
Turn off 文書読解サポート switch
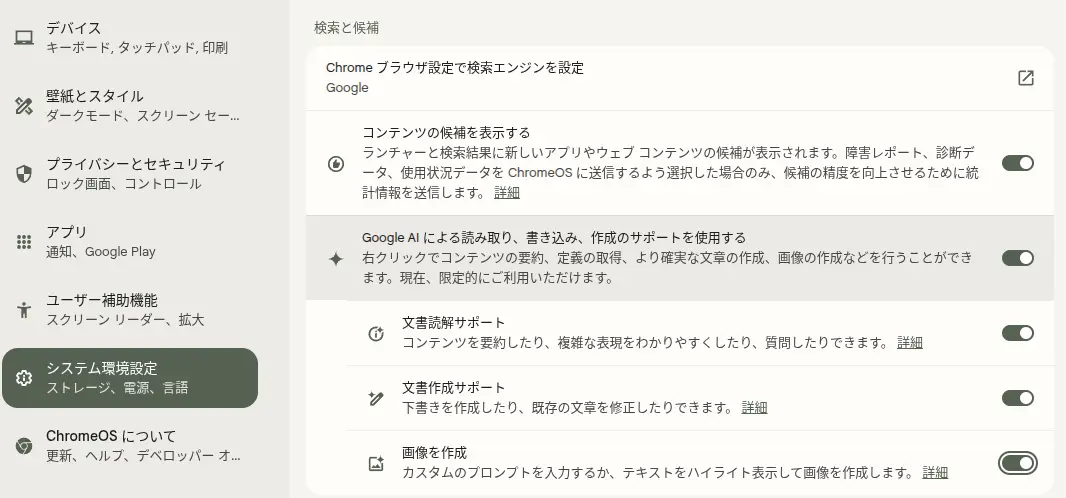1018,333
